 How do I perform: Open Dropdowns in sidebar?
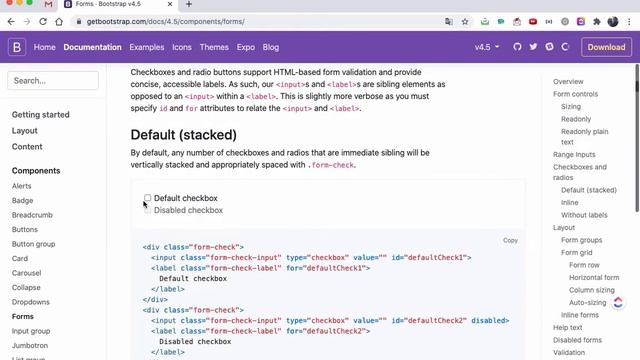pos(31,302)
